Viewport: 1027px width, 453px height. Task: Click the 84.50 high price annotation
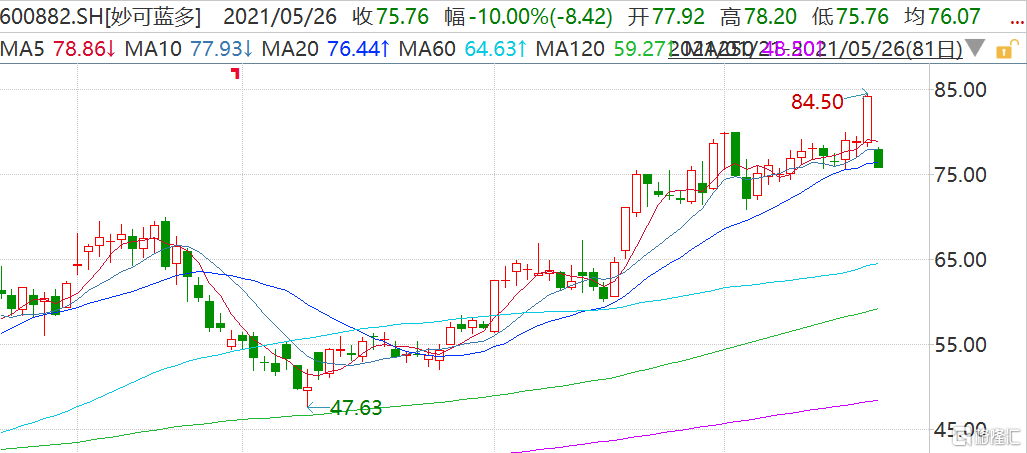[x=816, y=101]
